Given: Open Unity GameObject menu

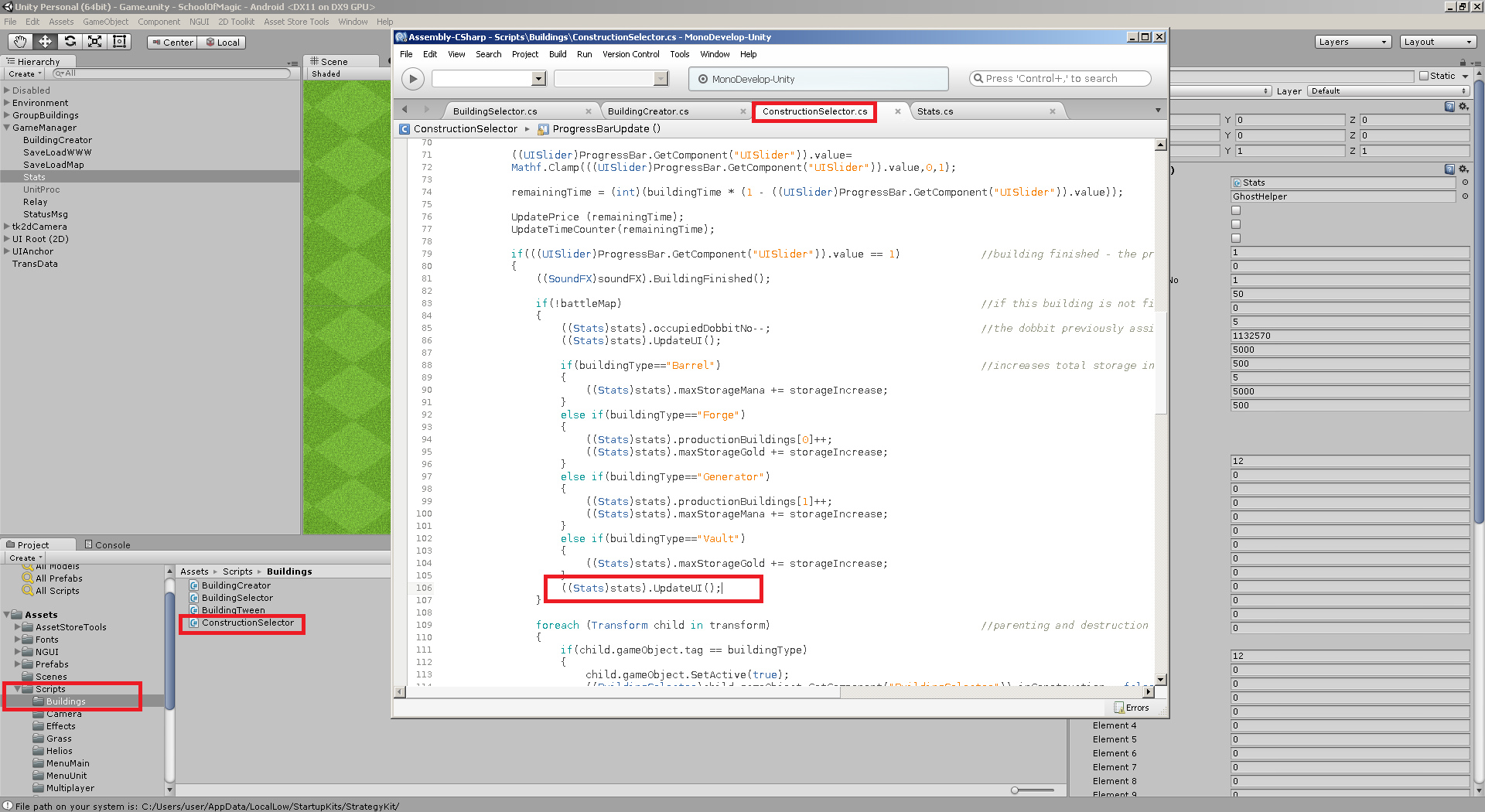Looking at the screenshot, I should [x=105, y=22].
